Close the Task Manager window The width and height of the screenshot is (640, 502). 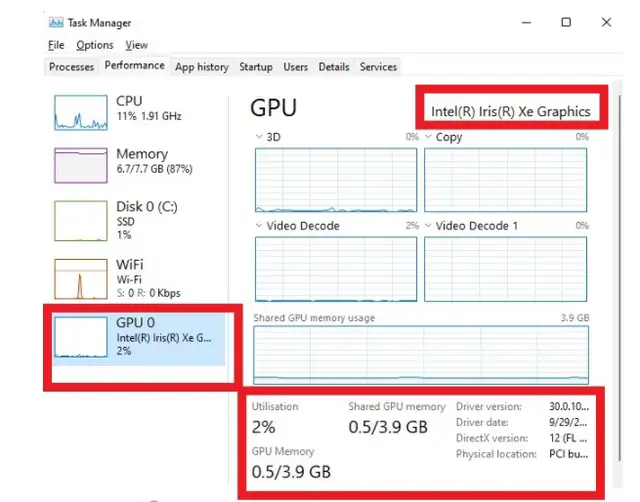607,22
